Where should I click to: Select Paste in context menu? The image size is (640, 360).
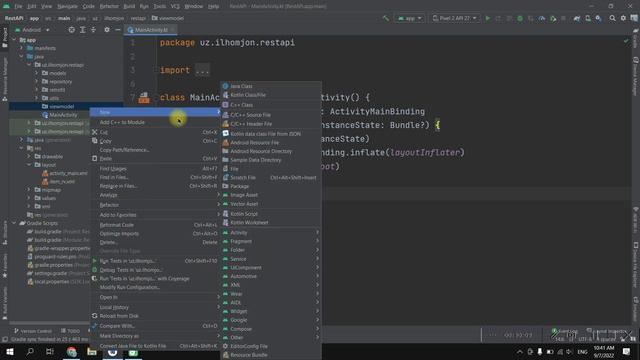point(155,158)
